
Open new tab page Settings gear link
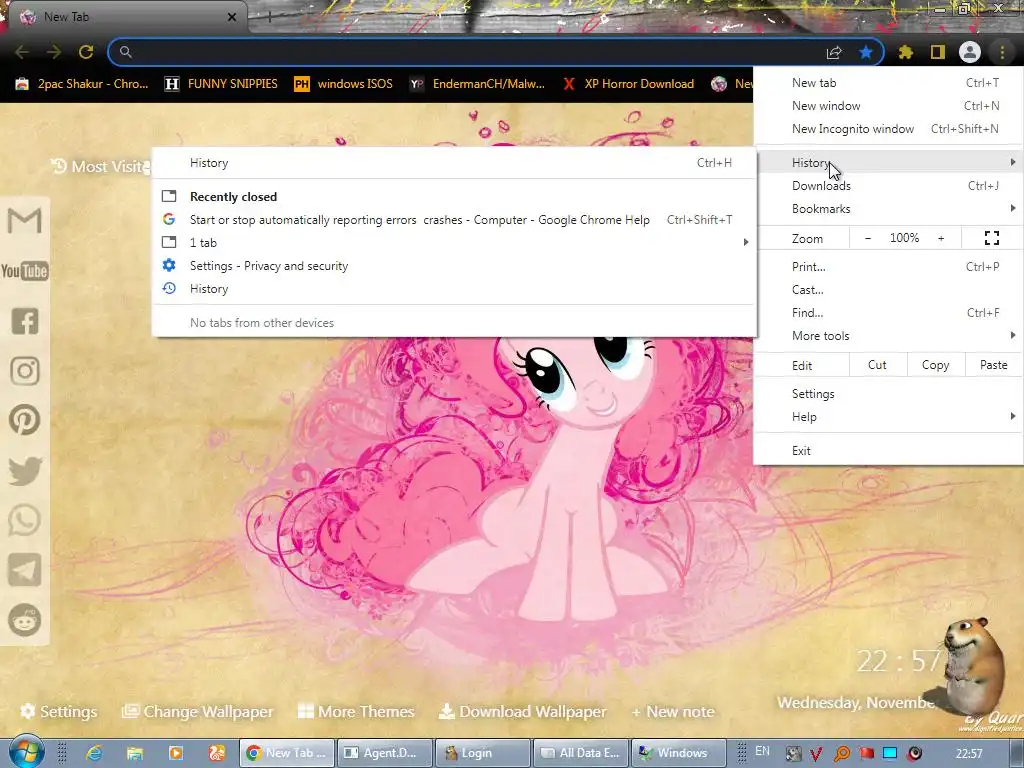click(59, 711)
